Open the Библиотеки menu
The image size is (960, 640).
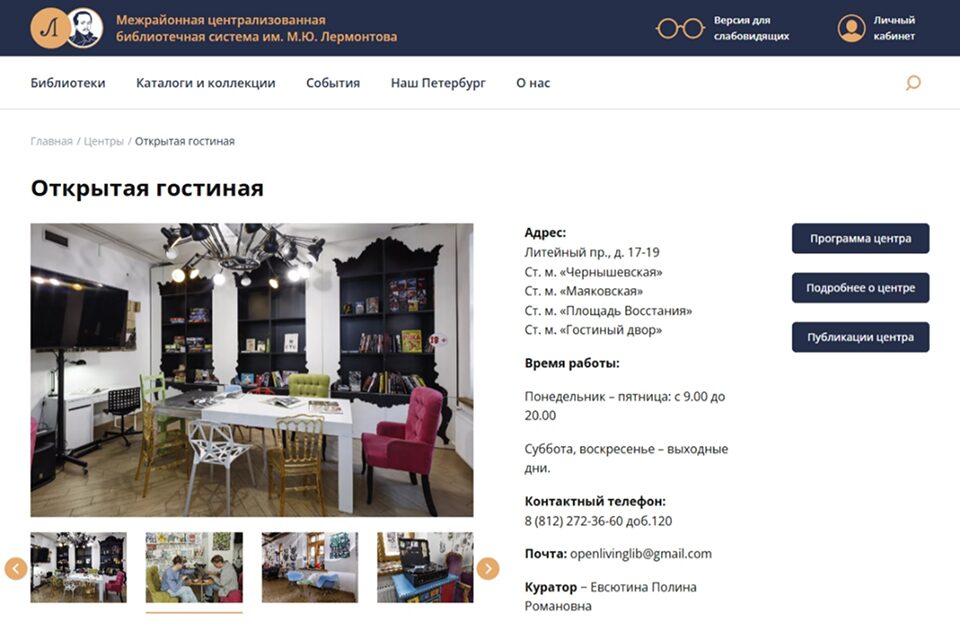click(68, 83)
